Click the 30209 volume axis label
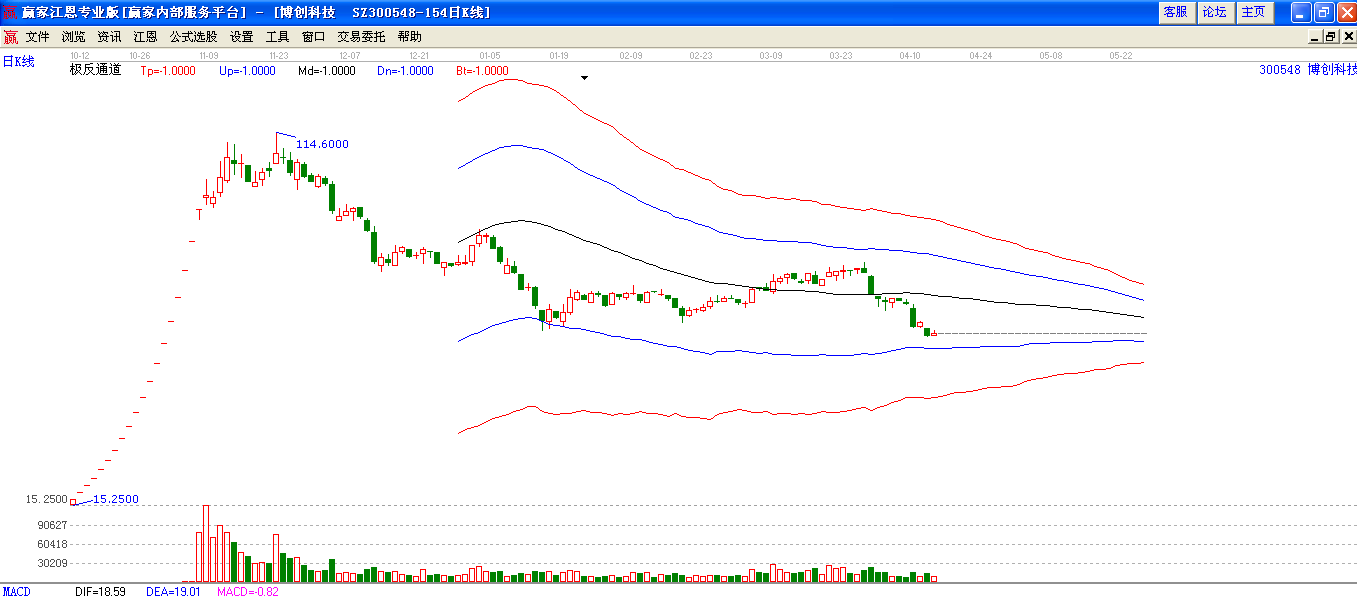 pos(52,563)
